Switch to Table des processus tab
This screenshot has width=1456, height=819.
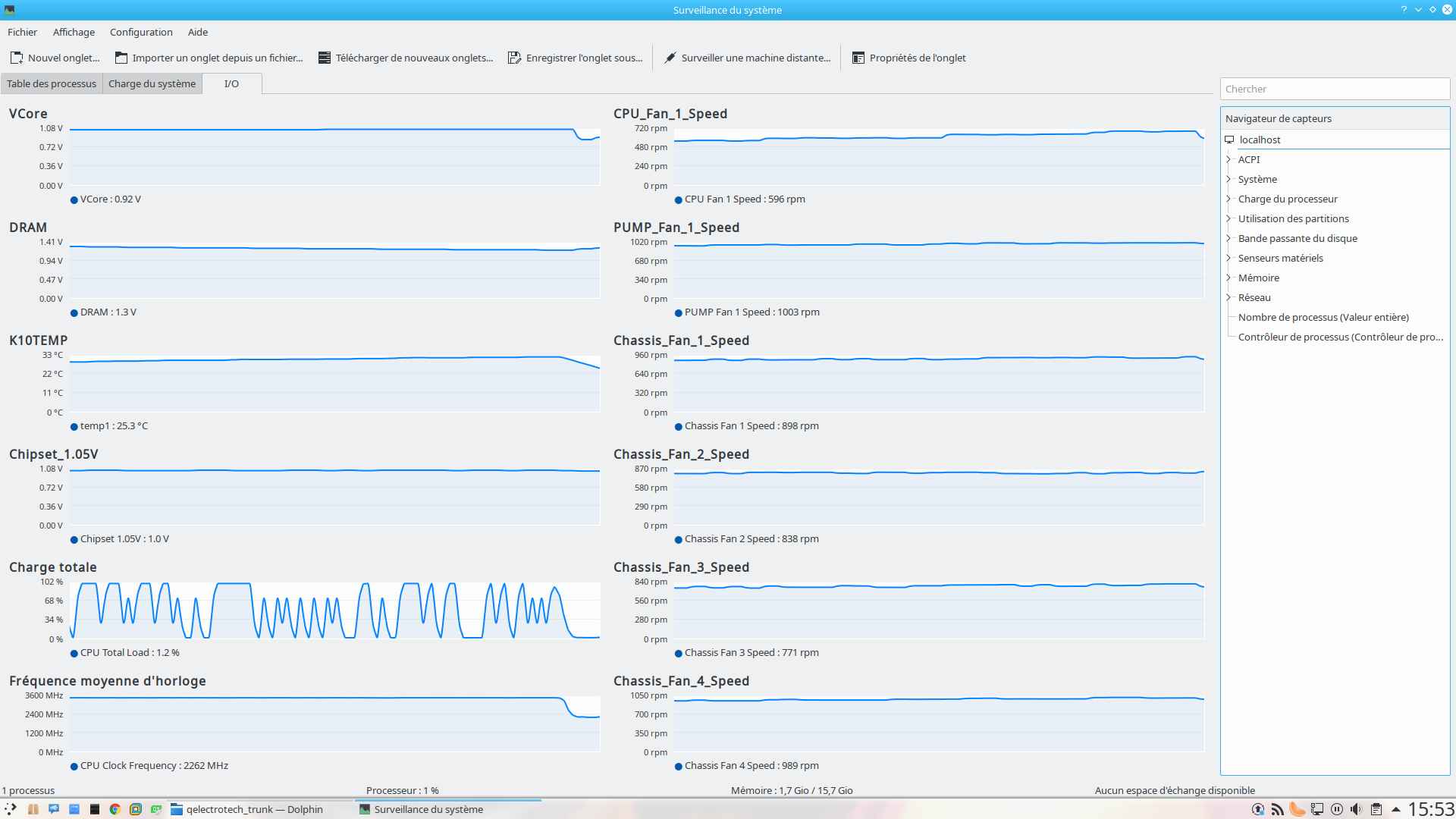tap(52, 83)
